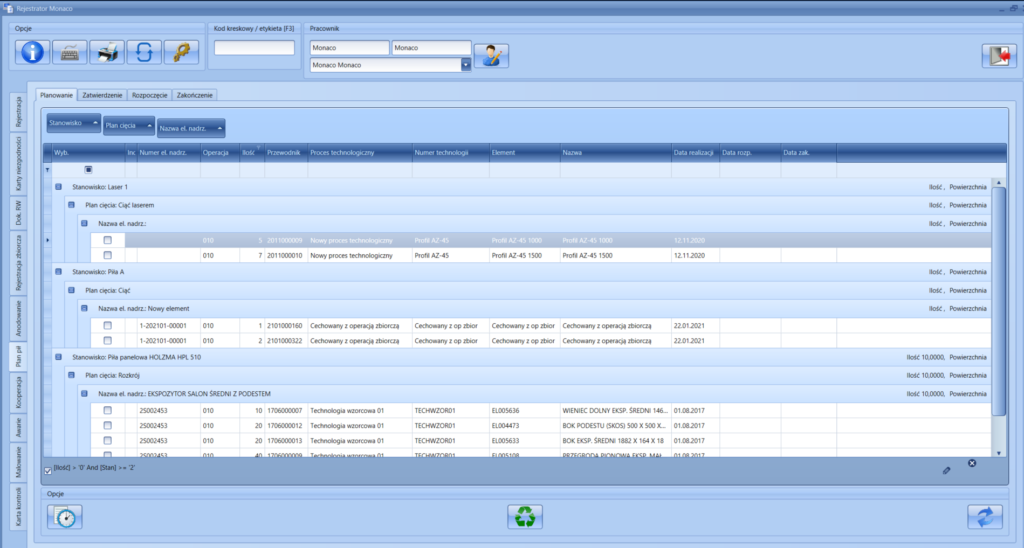The image size is (1024, 548).
Task: Click the Stanowisko grouping button
Action: click(73, 123)
